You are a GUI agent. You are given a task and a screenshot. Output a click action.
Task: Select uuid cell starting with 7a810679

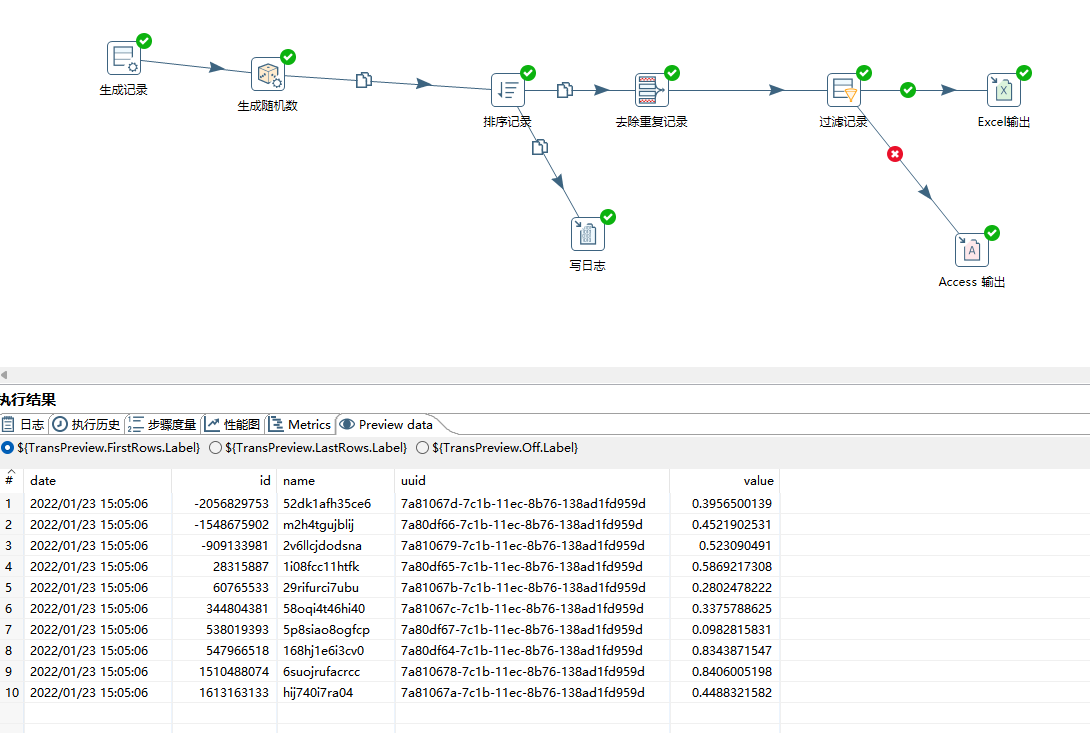point(532,545)
